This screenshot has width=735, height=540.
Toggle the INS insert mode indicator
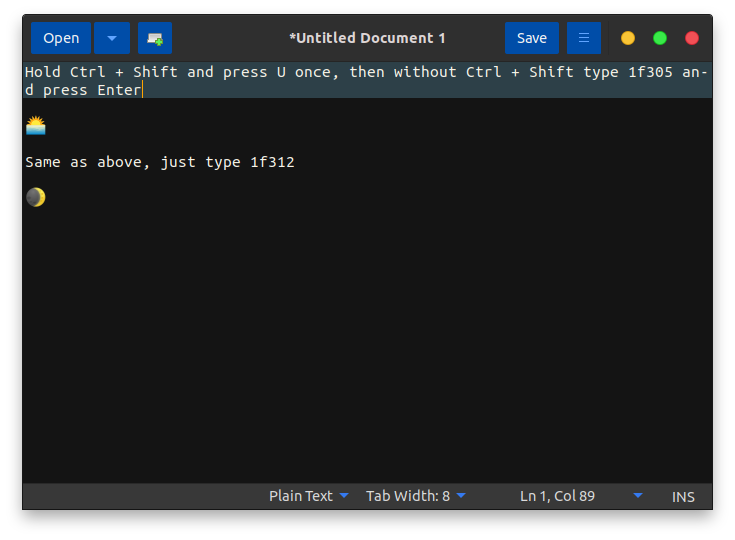[683, 497]
